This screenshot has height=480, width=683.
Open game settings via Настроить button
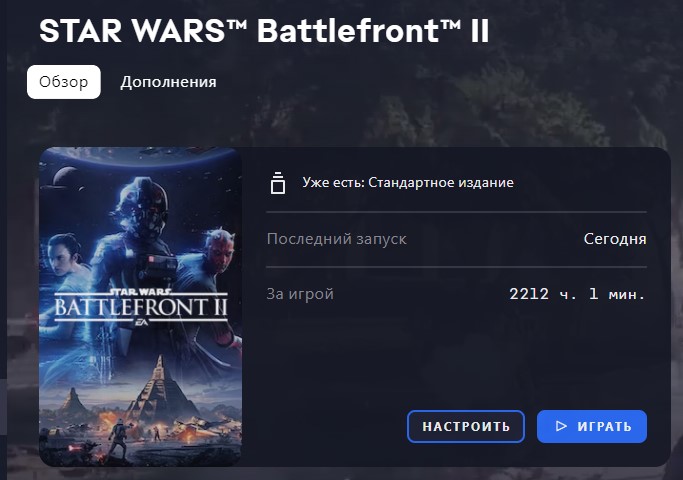point(466,426)
